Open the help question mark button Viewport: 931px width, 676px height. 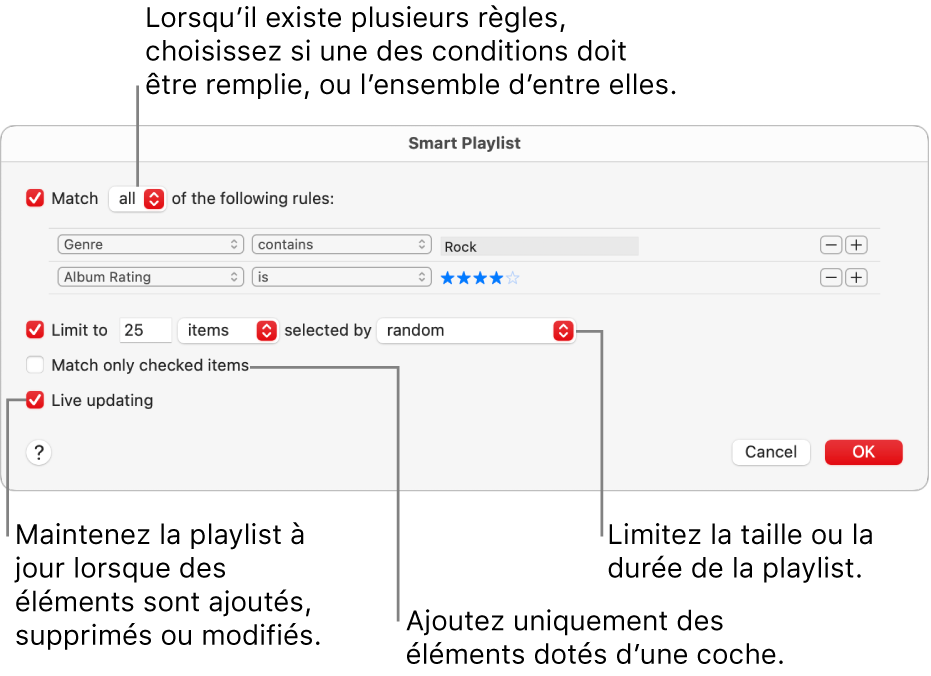38,453
